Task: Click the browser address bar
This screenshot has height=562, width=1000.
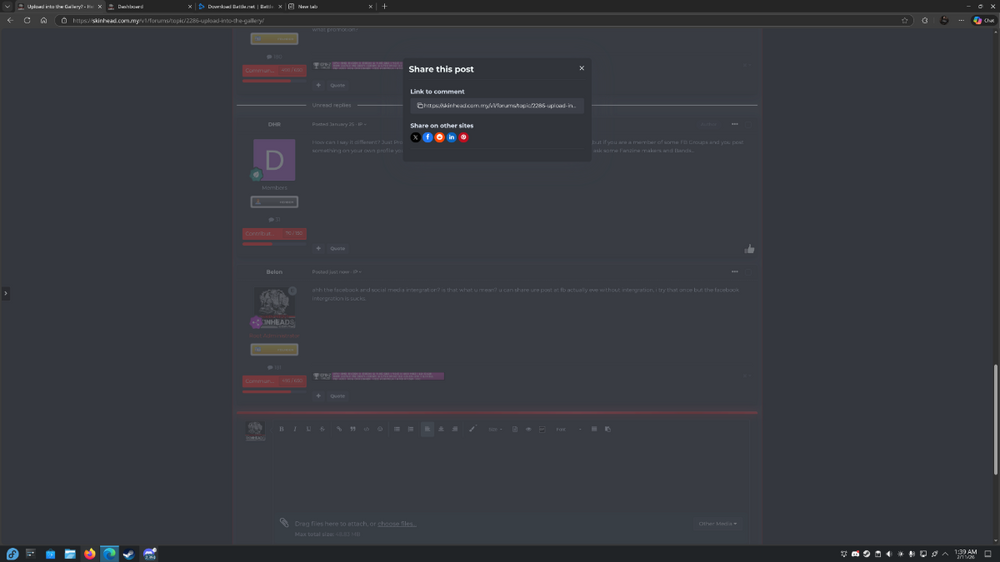Action: click(x=480, y=20)
